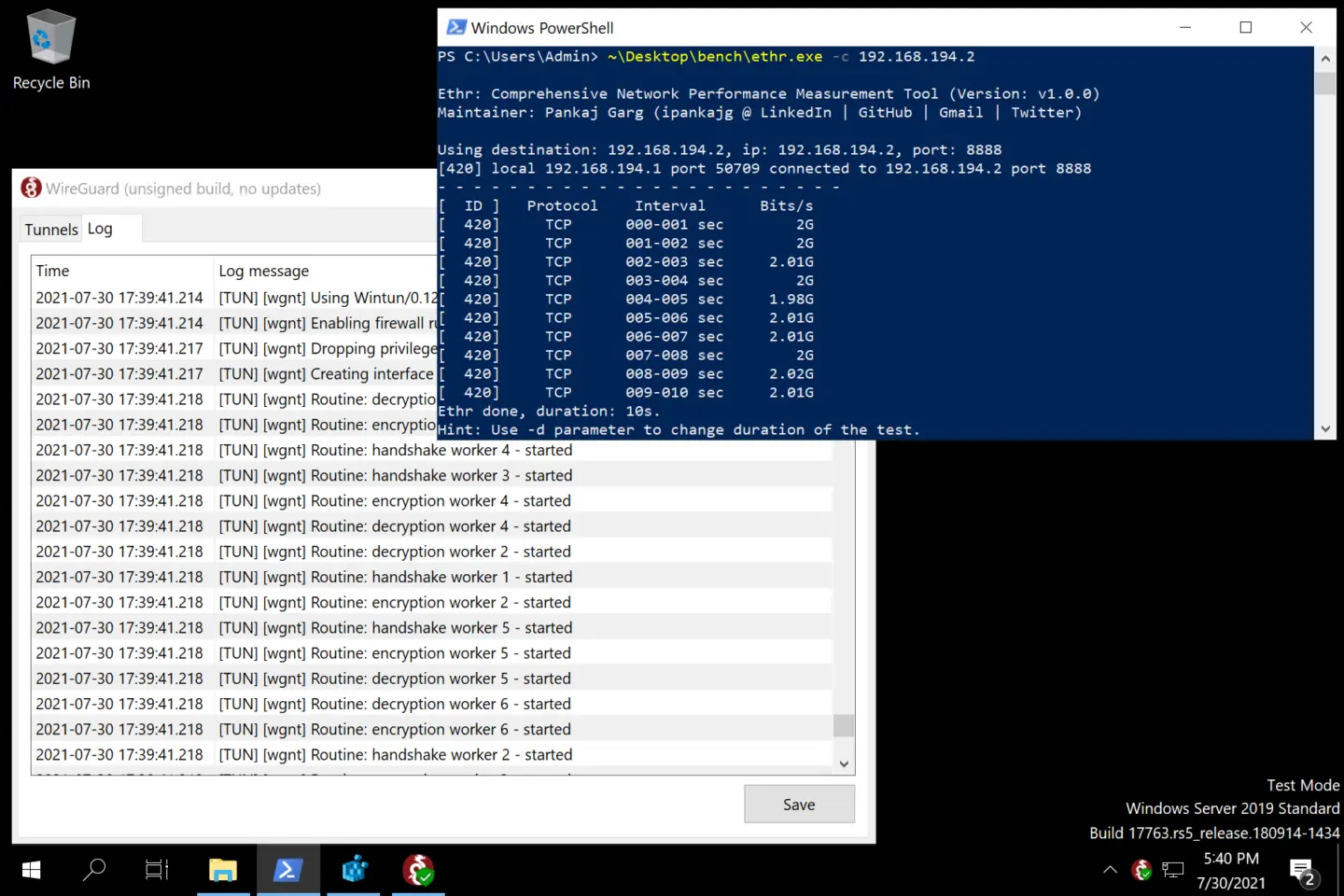Open File Explorer from taskbar

223,870
